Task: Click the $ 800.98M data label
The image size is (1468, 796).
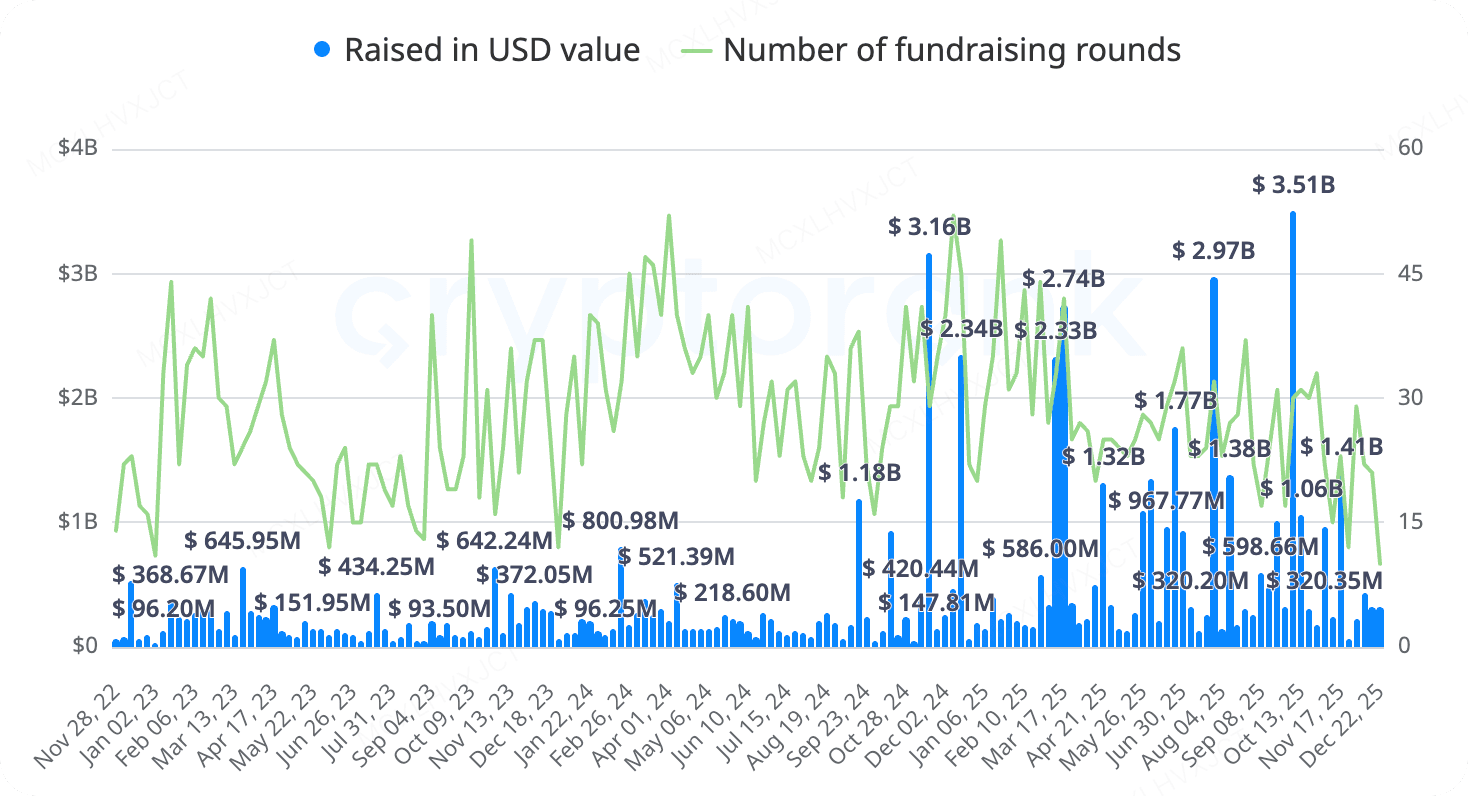Action: point(621,521)
